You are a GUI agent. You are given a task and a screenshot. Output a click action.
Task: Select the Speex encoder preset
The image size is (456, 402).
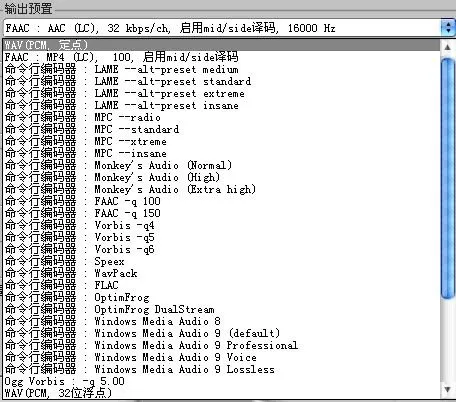click(222, 261)
